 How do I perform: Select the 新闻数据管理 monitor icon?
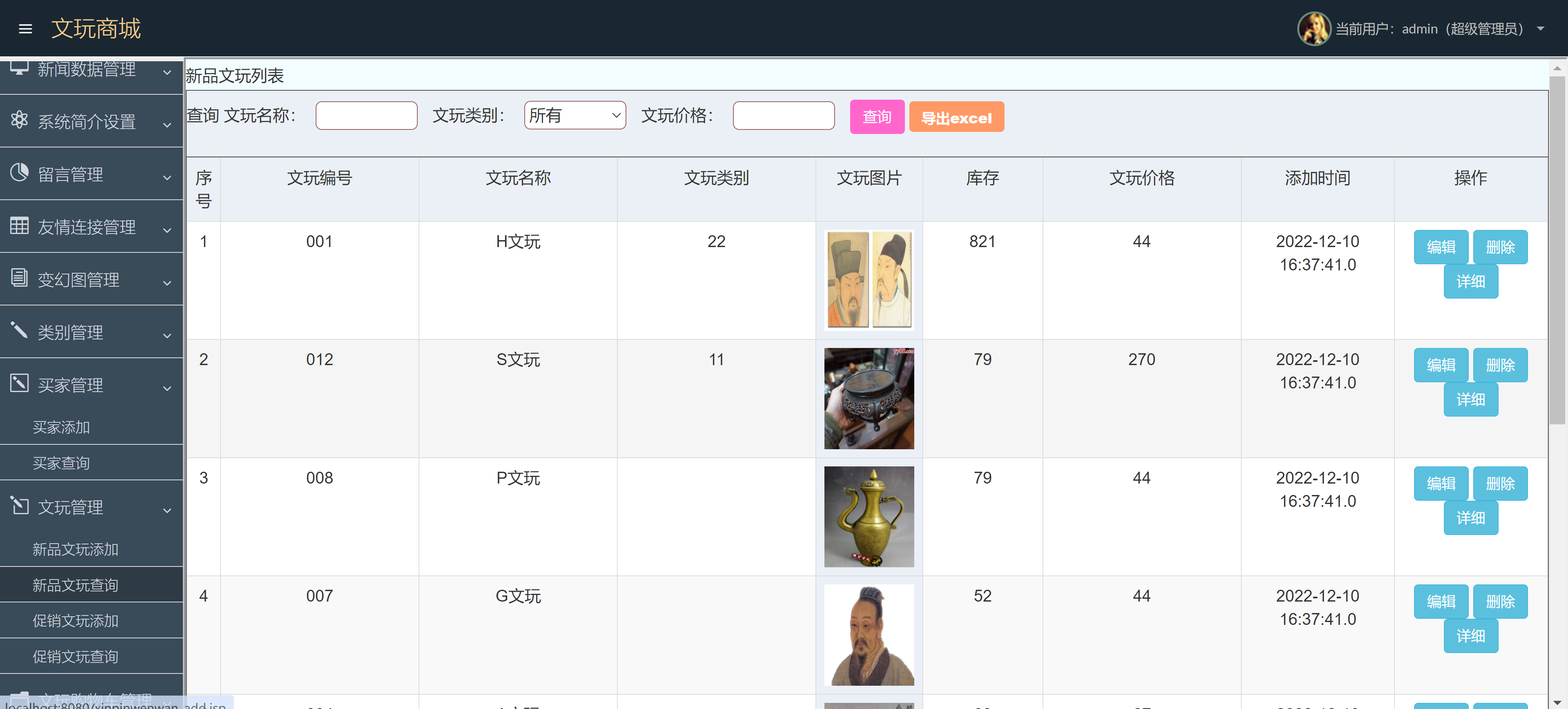point(19,69)
